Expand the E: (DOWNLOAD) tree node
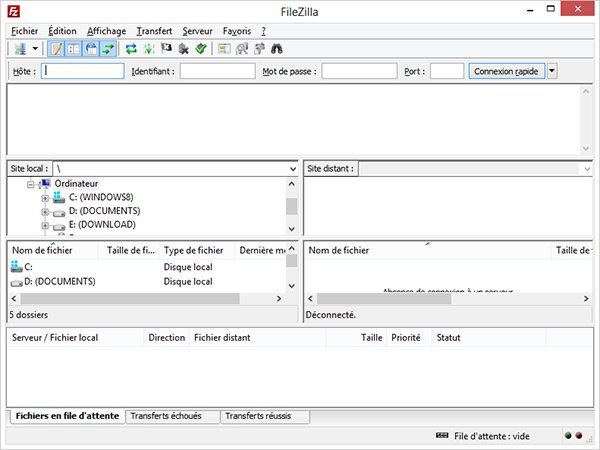The width and height of the screenshot is (600, 450). pos(45,225)
